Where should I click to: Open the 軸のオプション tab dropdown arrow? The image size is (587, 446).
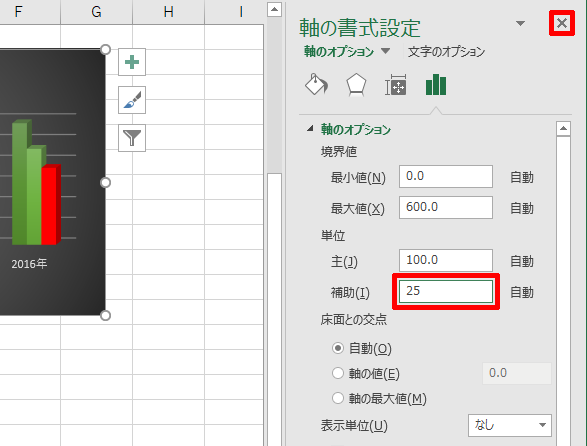(386, 51)
